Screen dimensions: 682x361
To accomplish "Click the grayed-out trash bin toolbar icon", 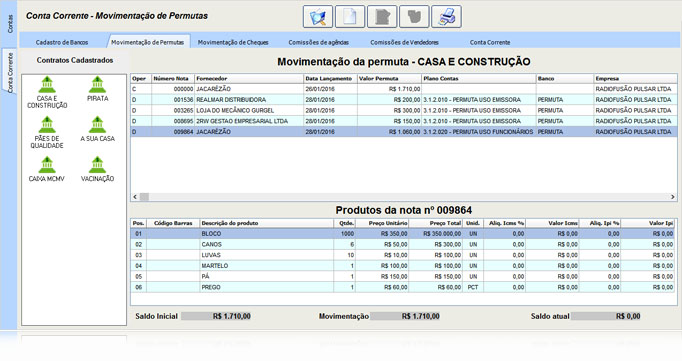I will [414, 17].
